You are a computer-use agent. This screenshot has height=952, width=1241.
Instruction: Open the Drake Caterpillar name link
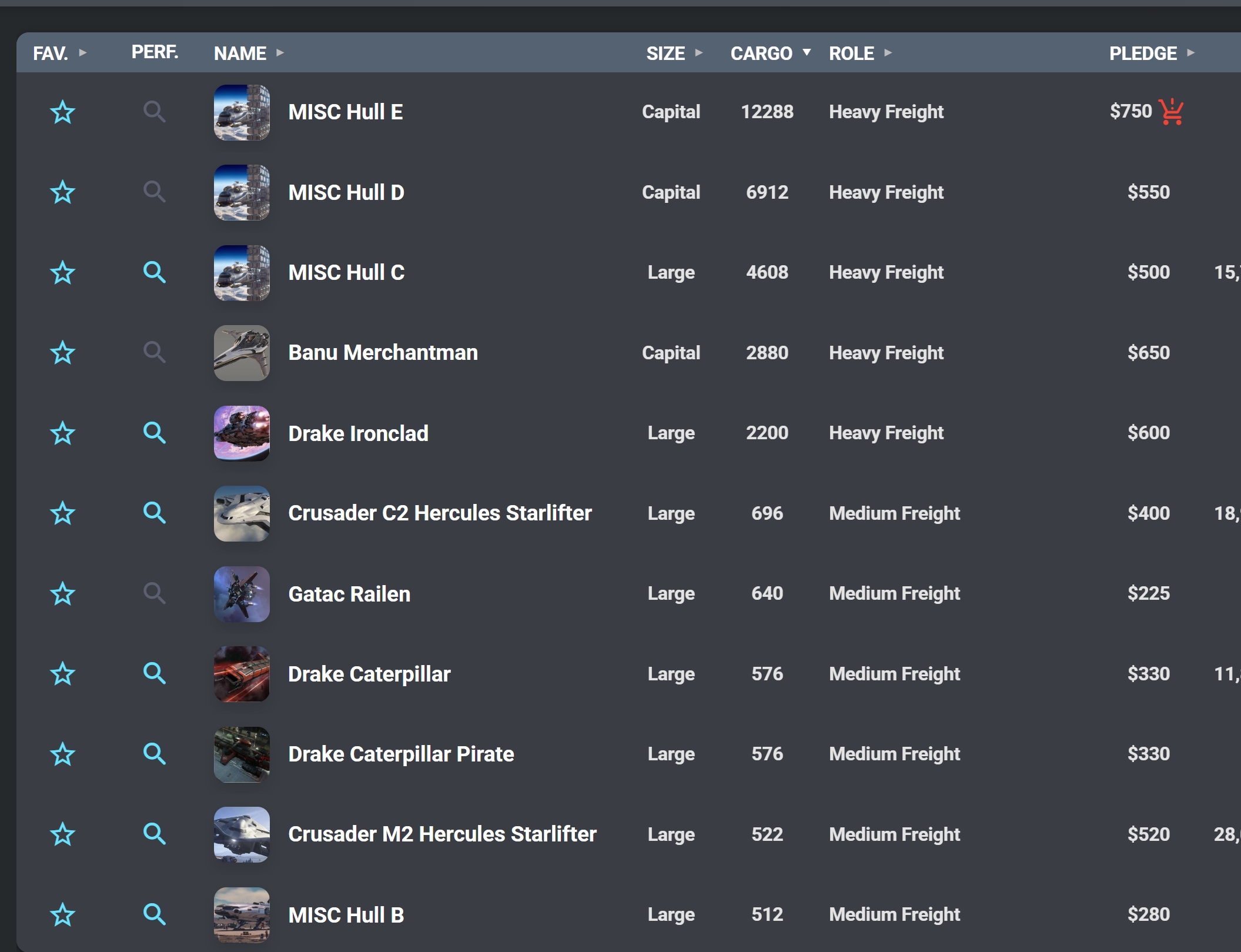click(369, 674)
